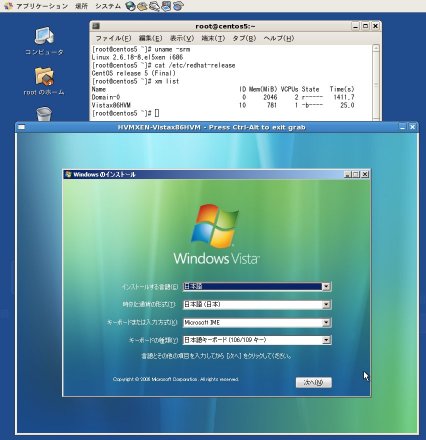Viewport: 426px width, 440px height.
Task: Click the terminal vertical scrollbar track
Action: click(376, 83)
